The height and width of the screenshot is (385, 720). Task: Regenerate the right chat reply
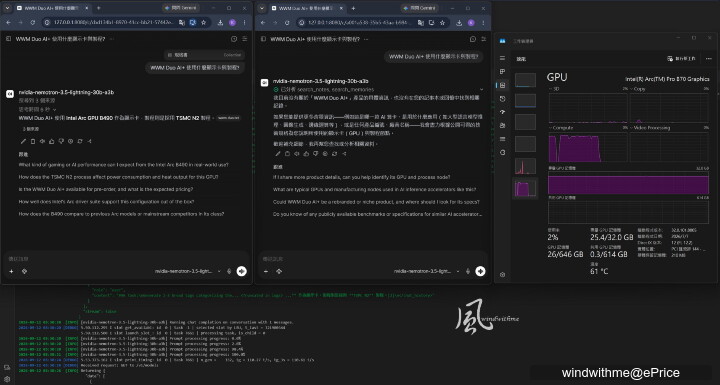[x=334, y=154]
